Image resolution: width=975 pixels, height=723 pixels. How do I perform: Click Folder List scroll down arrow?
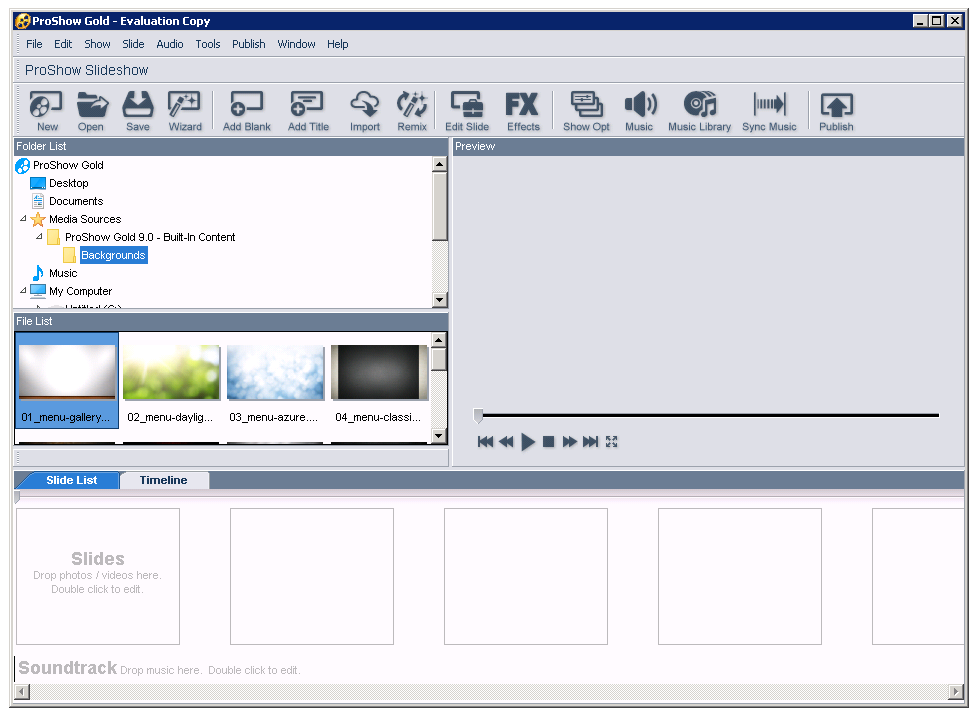point(440,300)
